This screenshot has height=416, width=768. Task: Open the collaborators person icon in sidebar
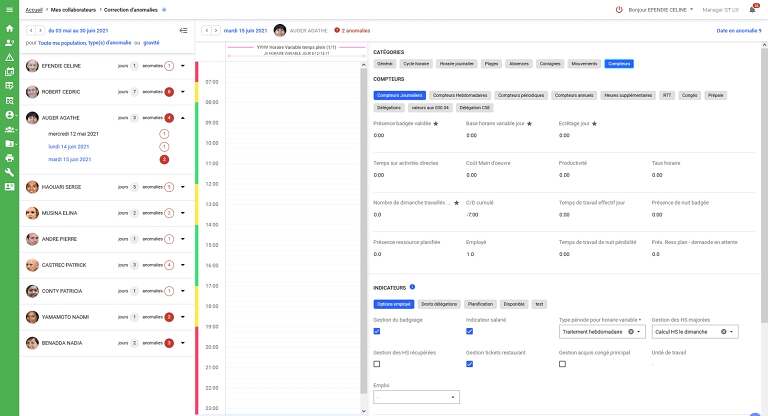coord(9,43)
